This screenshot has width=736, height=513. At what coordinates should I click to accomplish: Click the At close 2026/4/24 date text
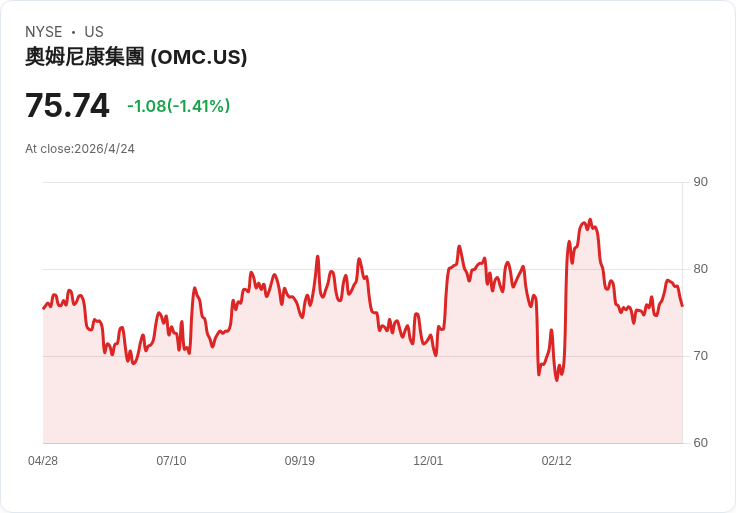tap(80, 149)
